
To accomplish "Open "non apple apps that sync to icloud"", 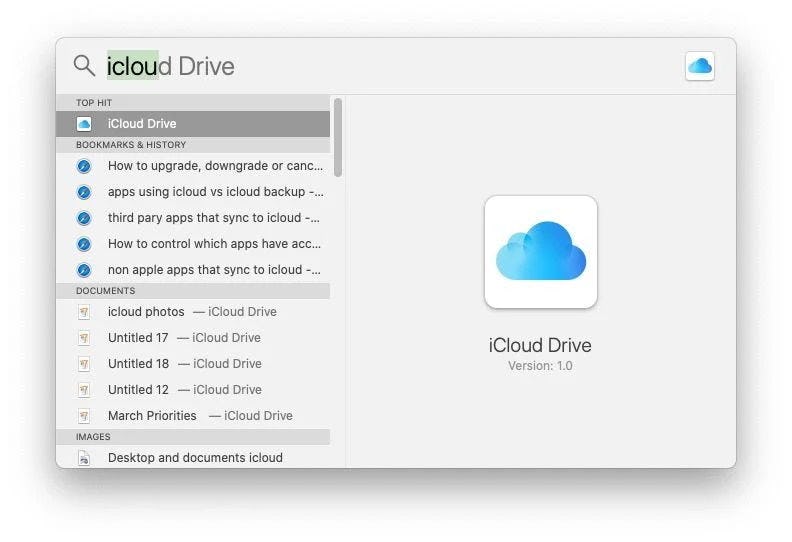I will [x=192, y=270].
